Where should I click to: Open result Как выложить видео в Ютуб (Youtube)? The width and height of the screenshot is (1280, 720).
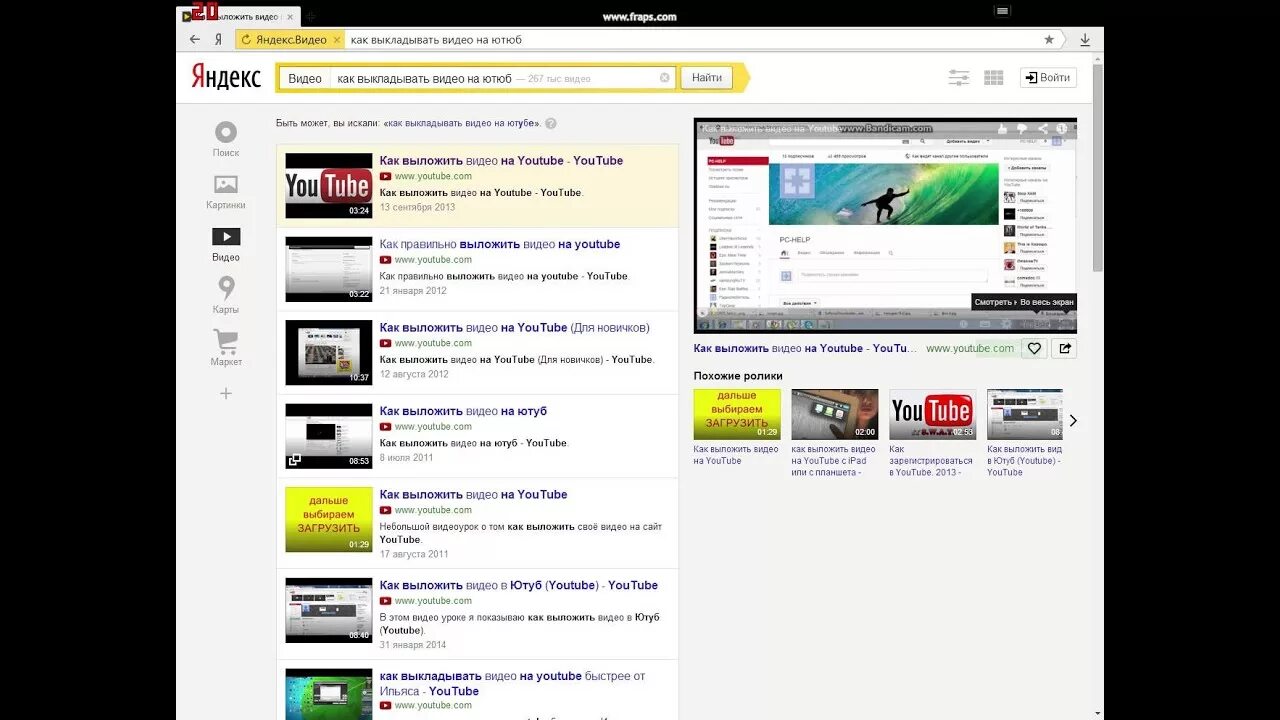(519, 585)
